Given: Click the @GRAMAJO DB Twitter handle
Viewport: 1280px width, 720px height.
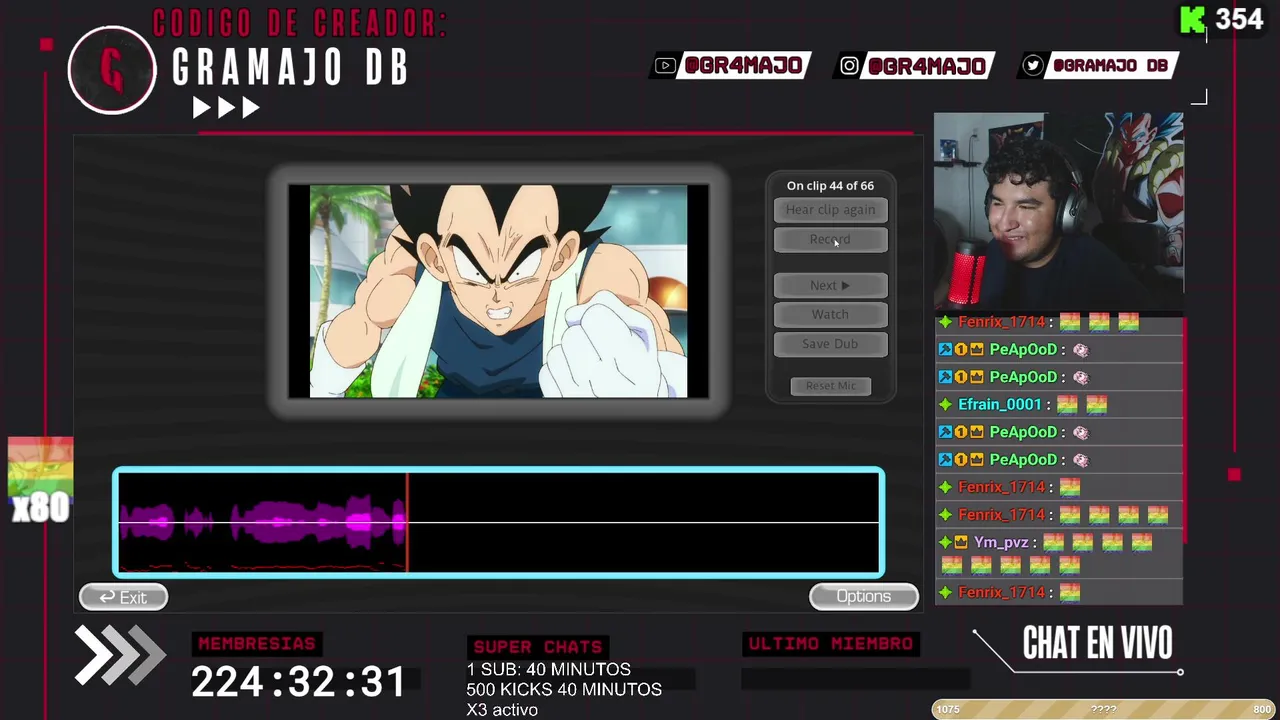Looking at the screenshot, I should point(1110,66).
